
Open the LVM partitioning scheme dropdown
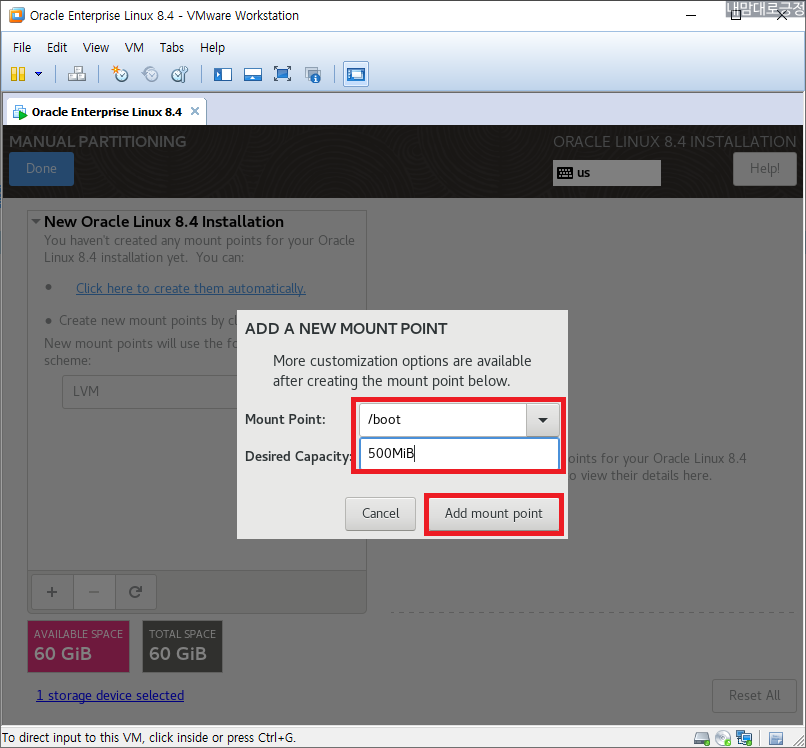(x=150, y=392)
